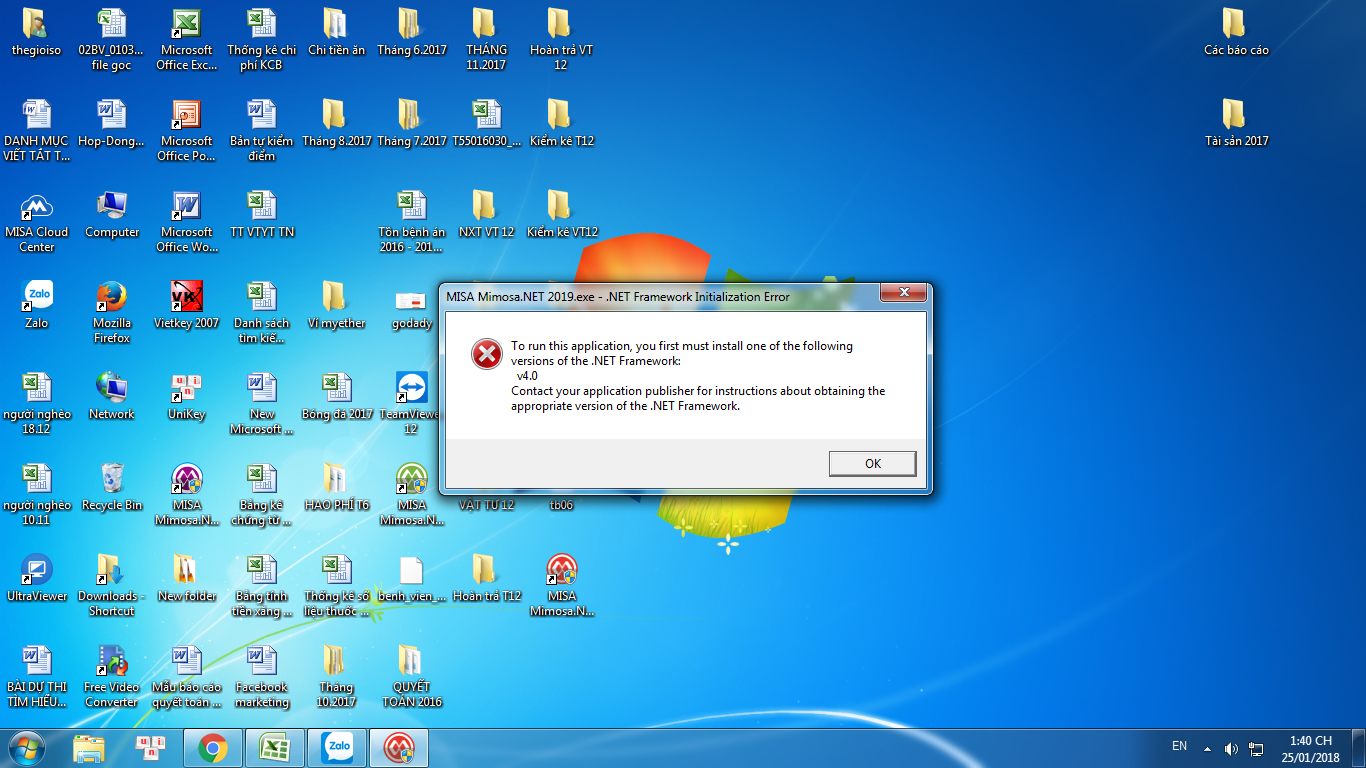
Task: Select the Tháng 8.2017 folder
Action: 336,123
